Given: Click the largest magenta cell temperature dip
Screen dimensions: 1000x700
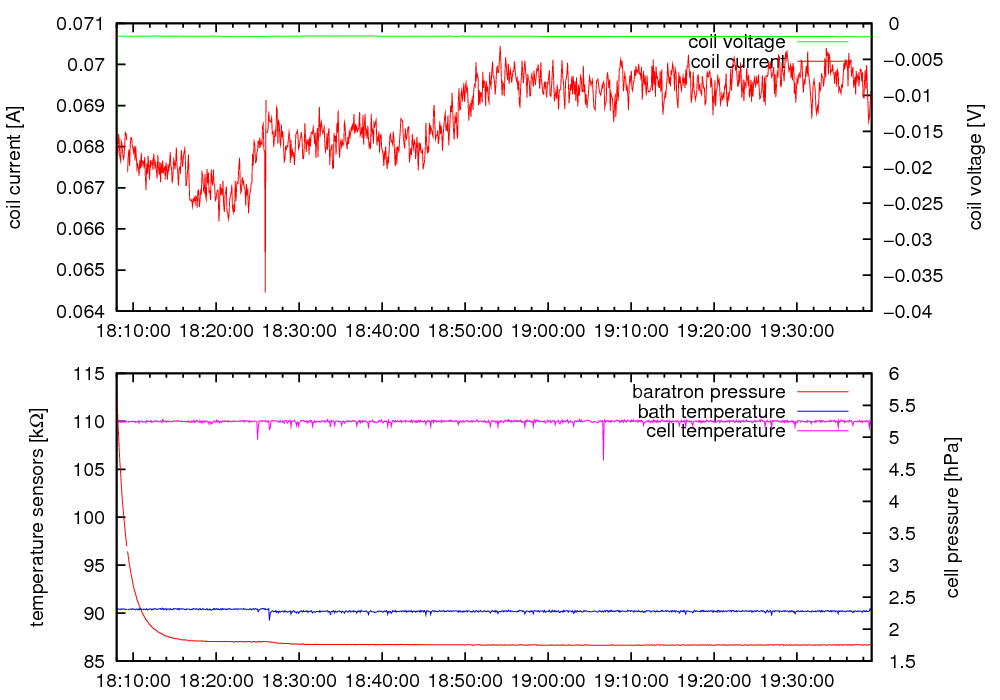Looking at the screenshot, I should 603,458.
